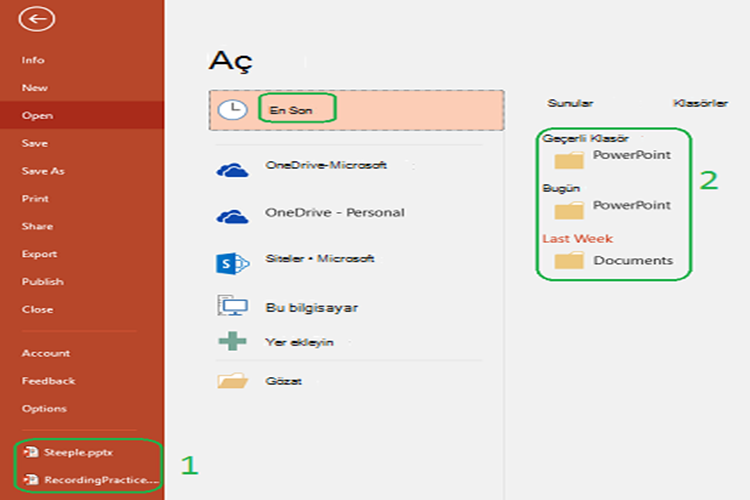Click the Geçerli Klasör group heading
Screen dimensions: 750x500
point(585,138)
